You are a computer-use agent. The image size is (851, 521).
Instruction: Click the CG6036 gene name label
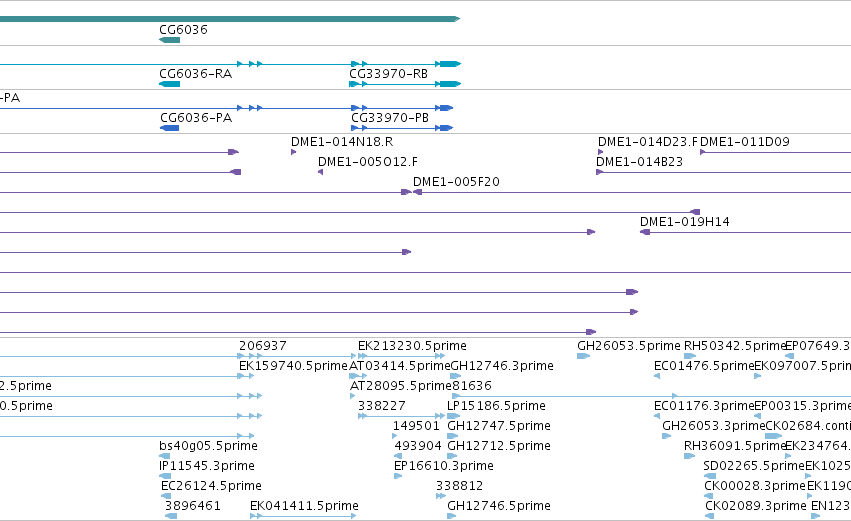(x=183, y=30)
